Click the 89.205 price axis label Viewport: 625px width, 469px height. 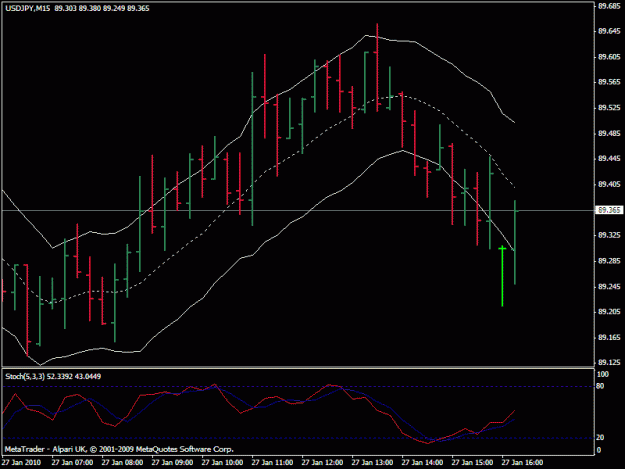tap(609, 312)
